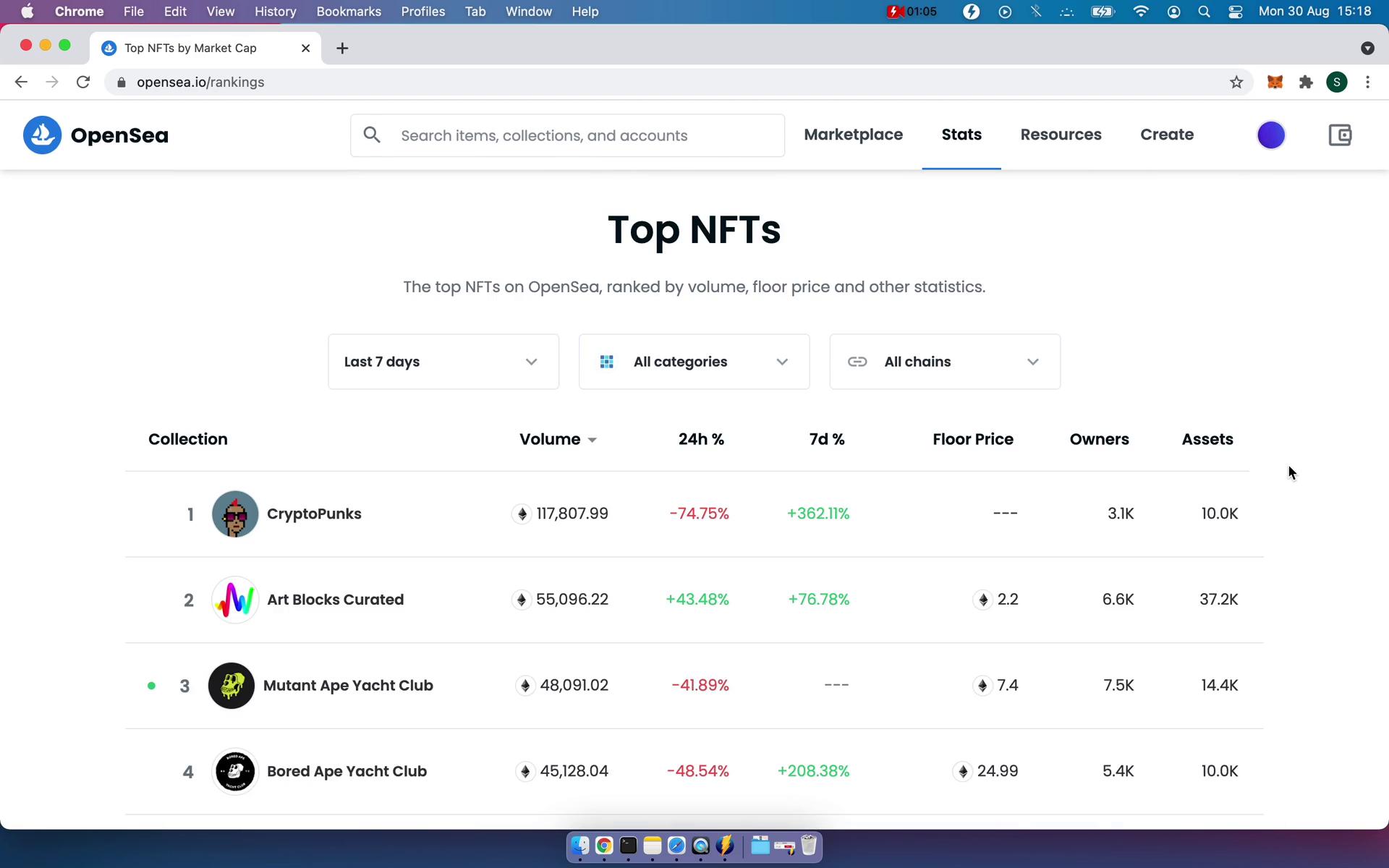Click the Resources menu item

click(x=1061, y=134)
